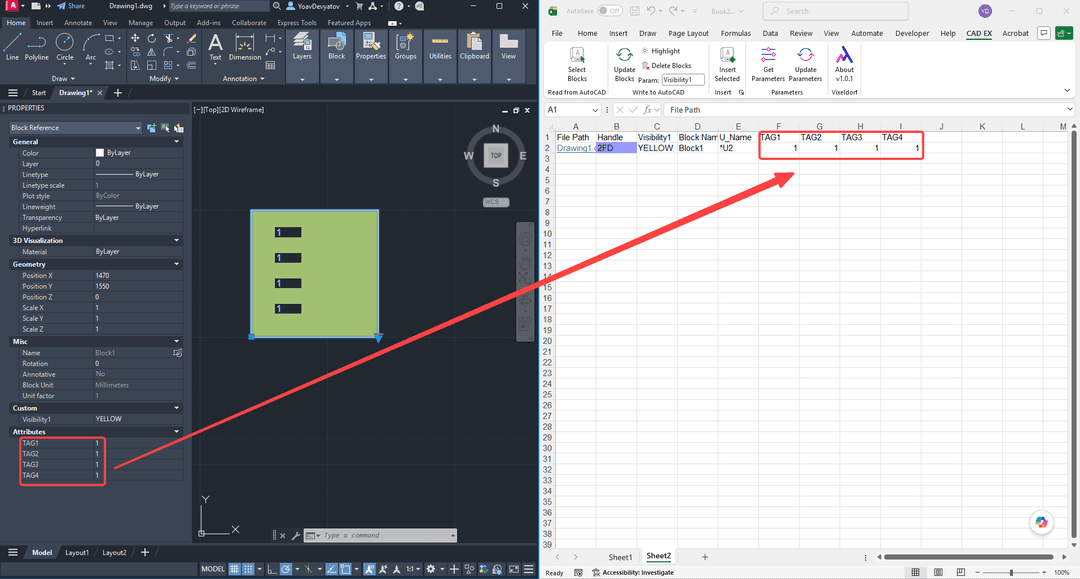
Task: Select the Arc drawing tool
Action: [x=90, y=48]
